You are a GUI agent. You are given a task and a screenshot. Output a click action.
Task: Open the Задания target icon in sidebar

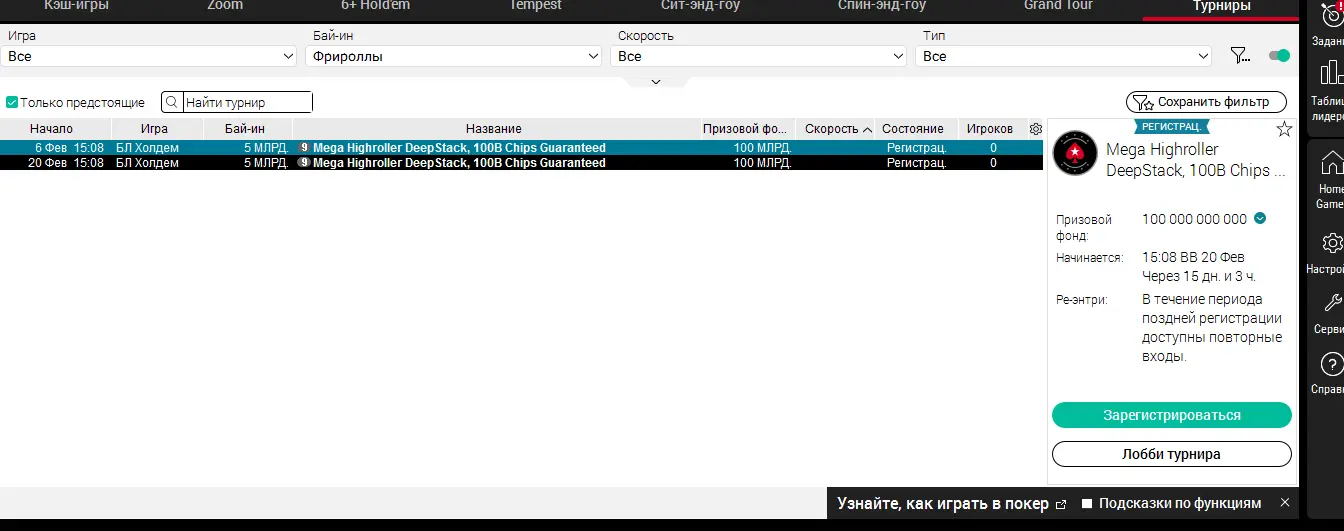coord(1330,16)
